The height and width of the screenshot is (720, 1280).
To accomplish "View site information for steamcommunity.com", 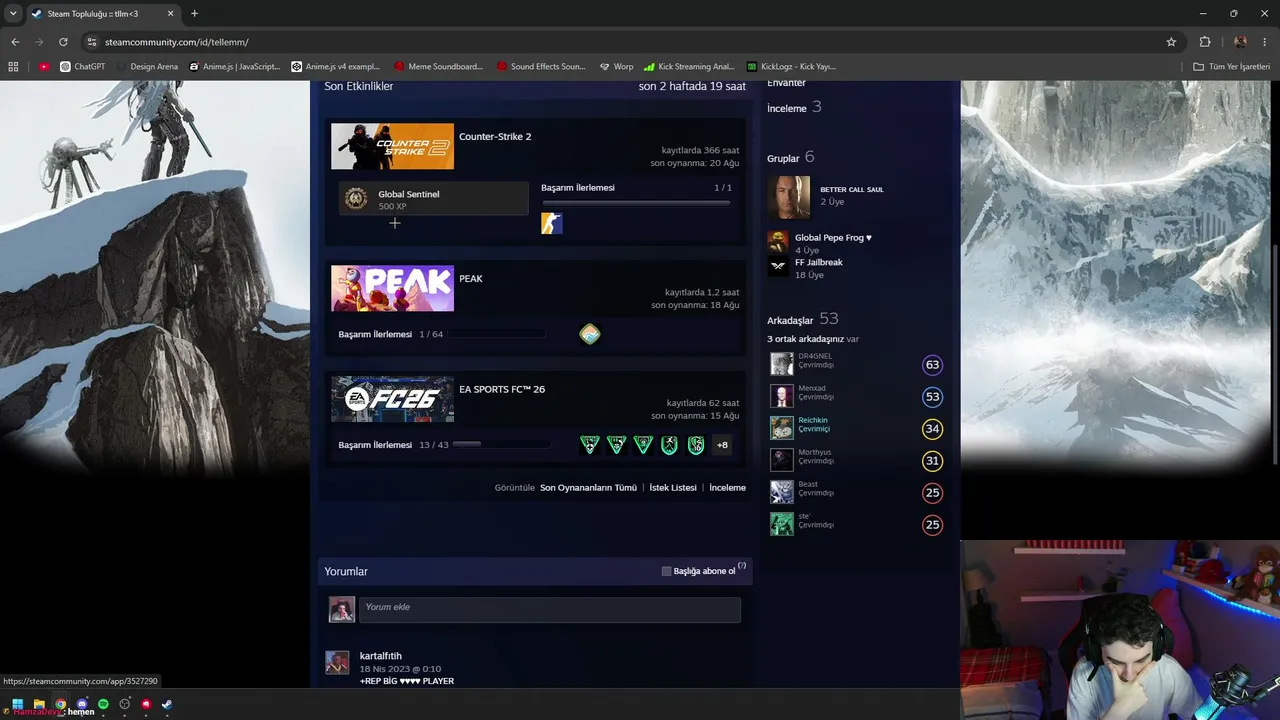I will point(92,42).
